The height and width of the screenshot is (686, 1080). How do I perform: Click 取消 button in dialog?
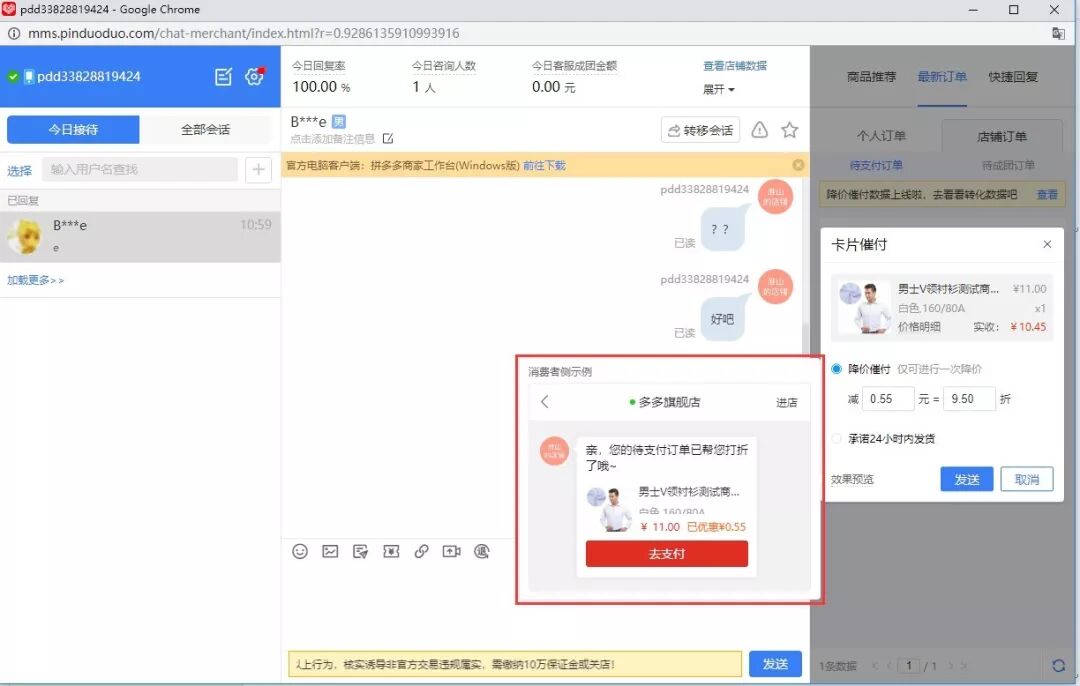1026,479
